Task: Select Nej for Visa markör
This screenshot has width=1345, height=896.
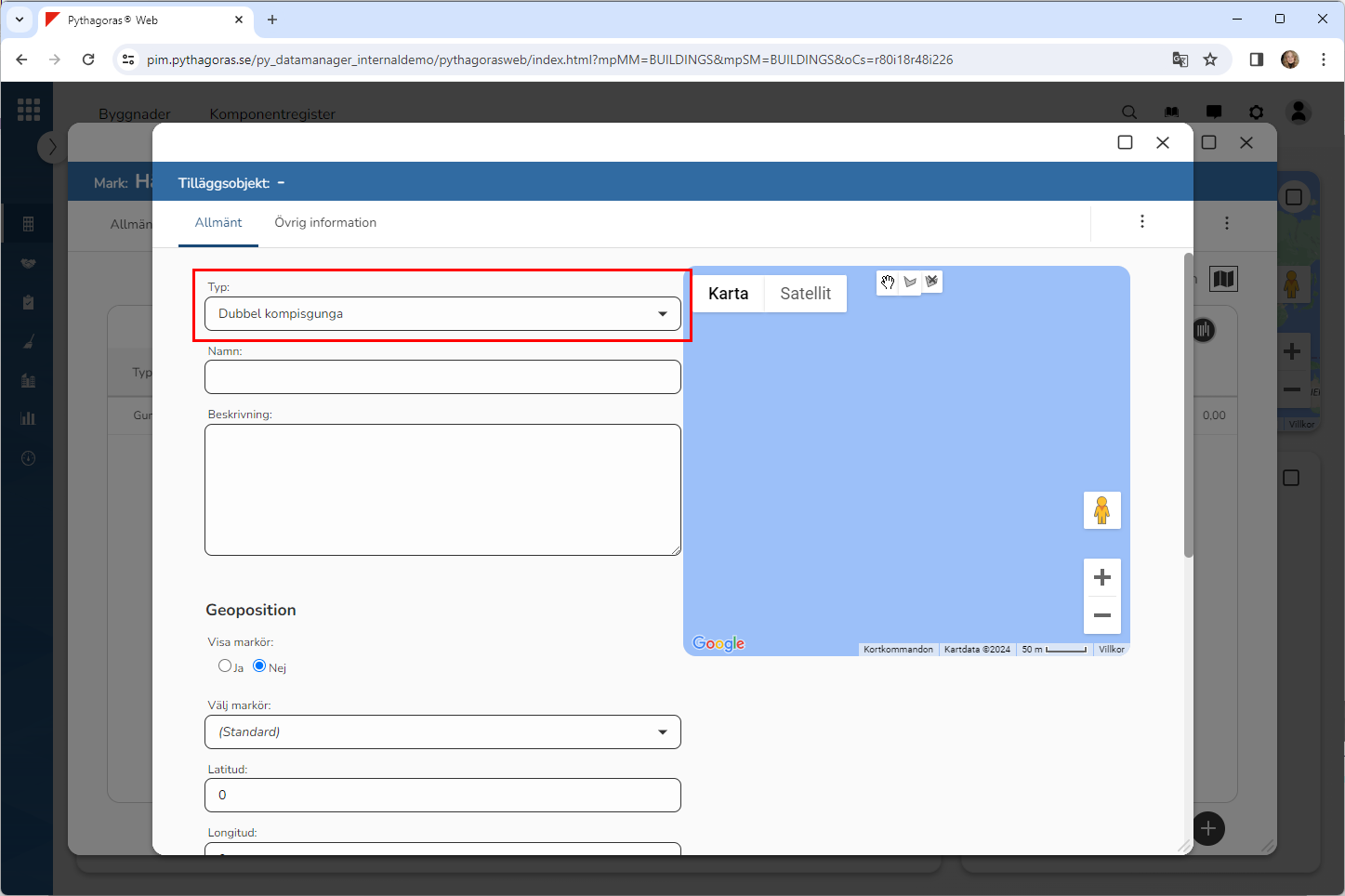Action: pos(259,665)
